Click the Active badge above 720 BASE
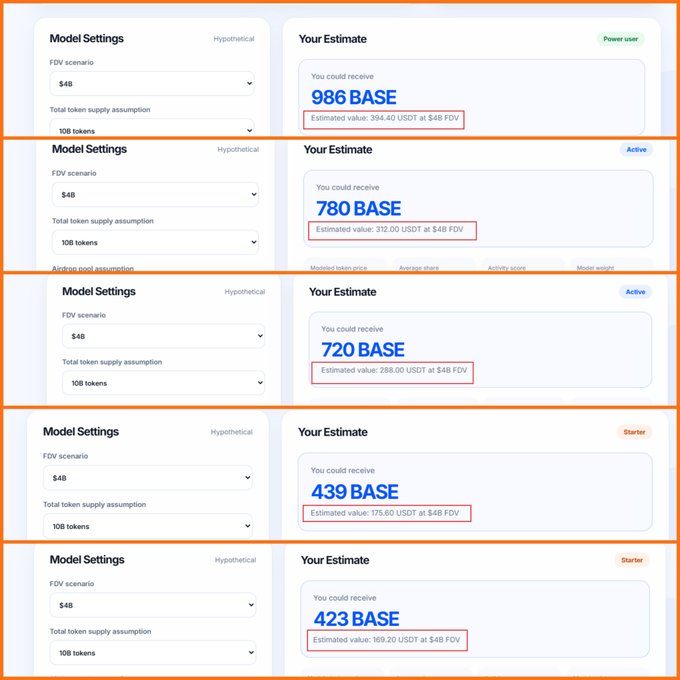The height and width of the screenshot is (680, 680). pyautogui.click(x=635, y=292)
